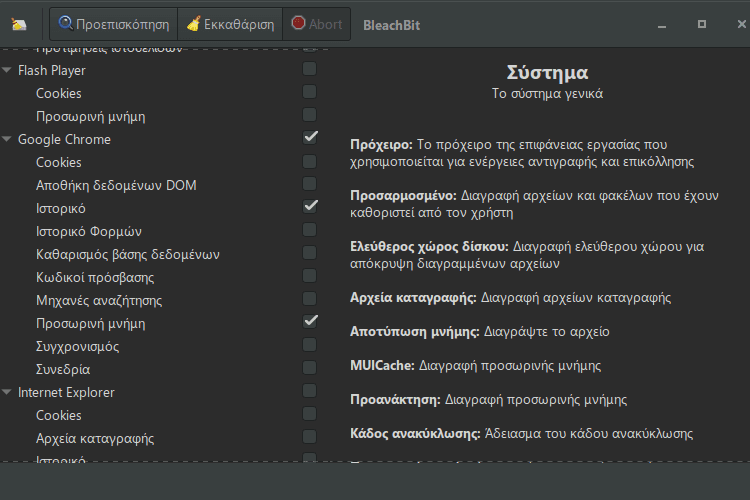Select Μηχανές αναζήτησης item

point(99,300)
